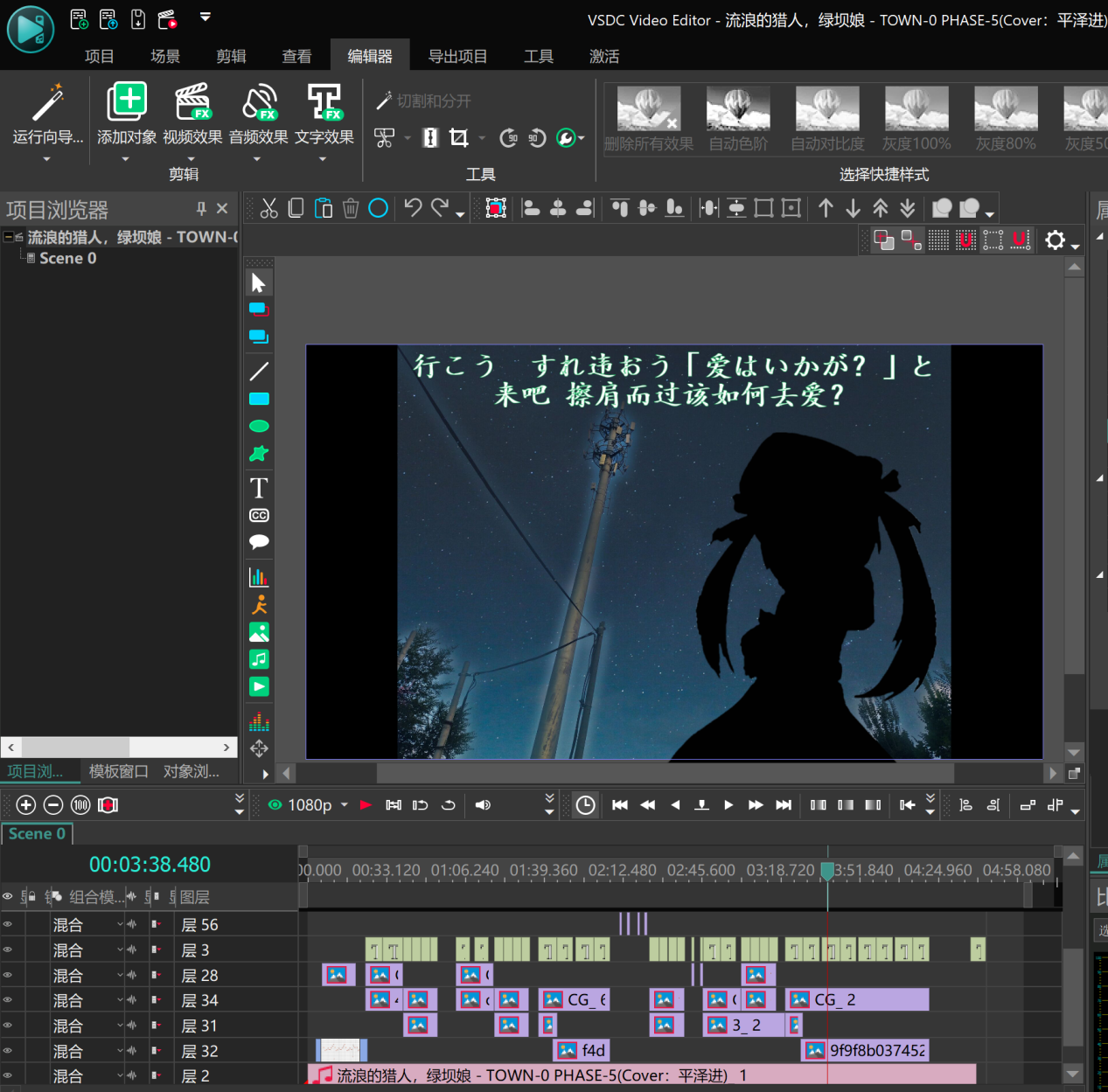Open the Run Wizard tool
Screen dimensions: 1108x1092
point(47,115)
